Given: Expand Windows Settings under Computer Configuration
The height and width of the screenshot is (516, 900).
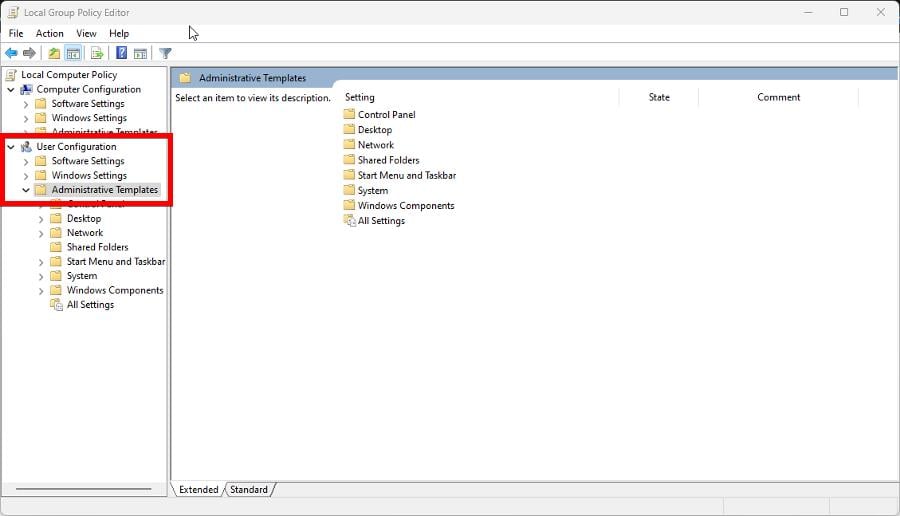Looking at the screenshot, I should (x=26, y=118).
